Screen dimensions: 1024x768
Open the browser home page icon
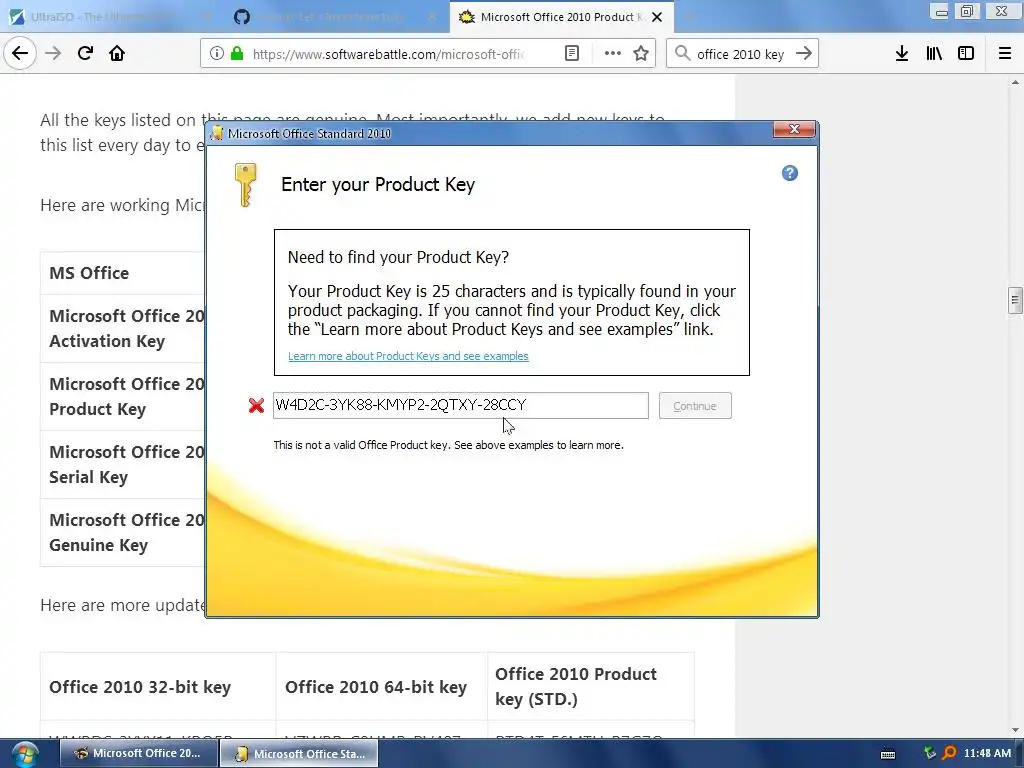coord(117,53)
